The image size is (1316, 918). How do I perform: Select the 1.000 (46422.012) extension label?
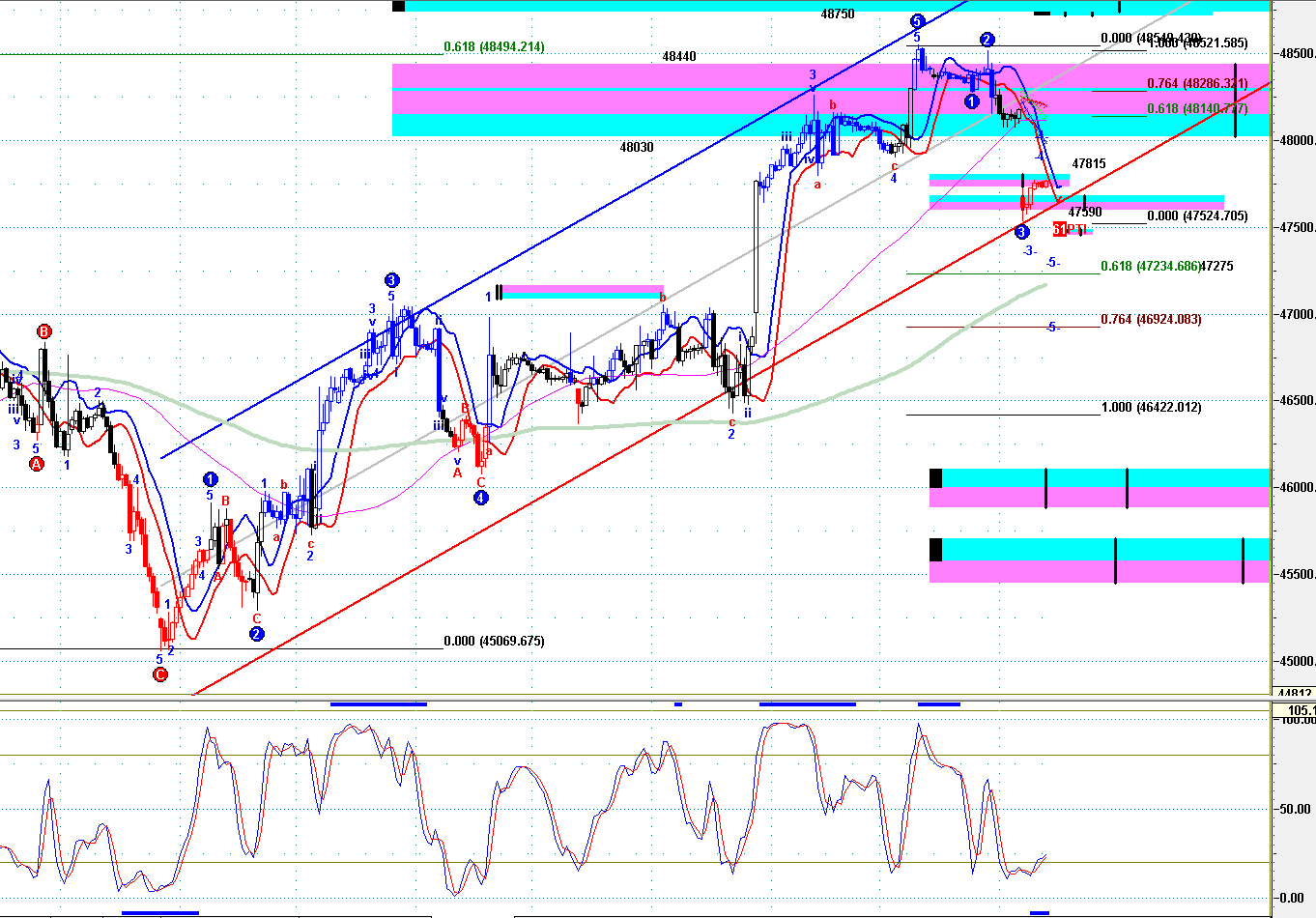pos(1151,408)
